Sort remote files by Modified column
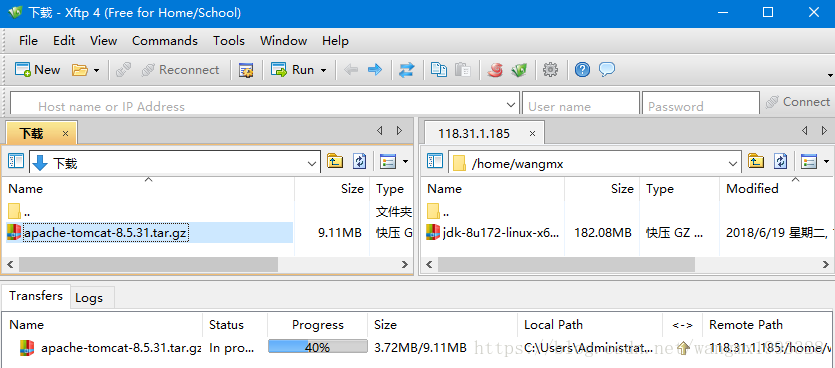This screenshot has height=368, width=835. coord(752,189)
